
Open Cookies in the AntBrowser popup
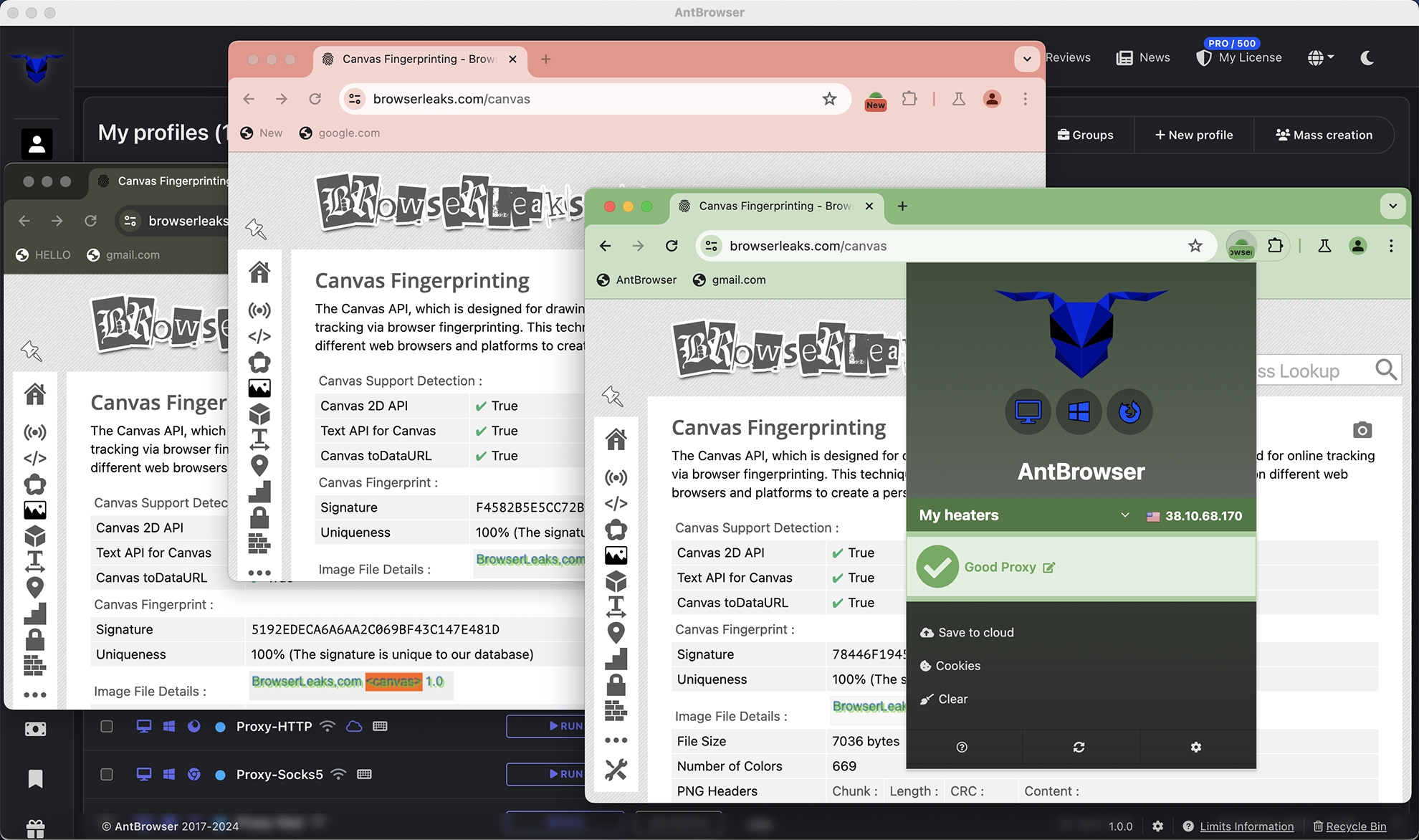(x=950, y=666)
